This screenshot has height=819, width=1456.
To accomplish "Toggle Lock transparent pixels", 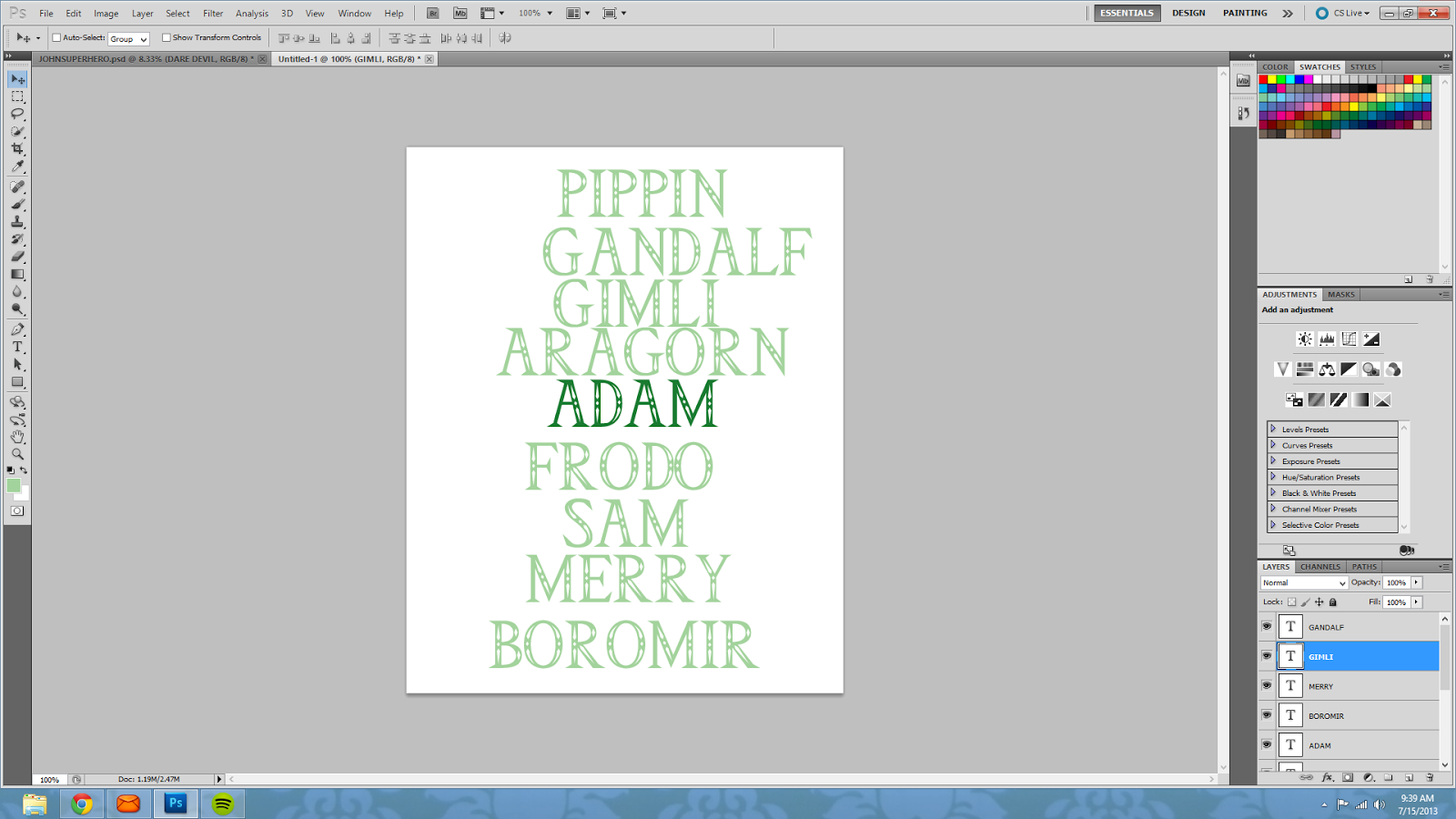I will [1291, 602].
